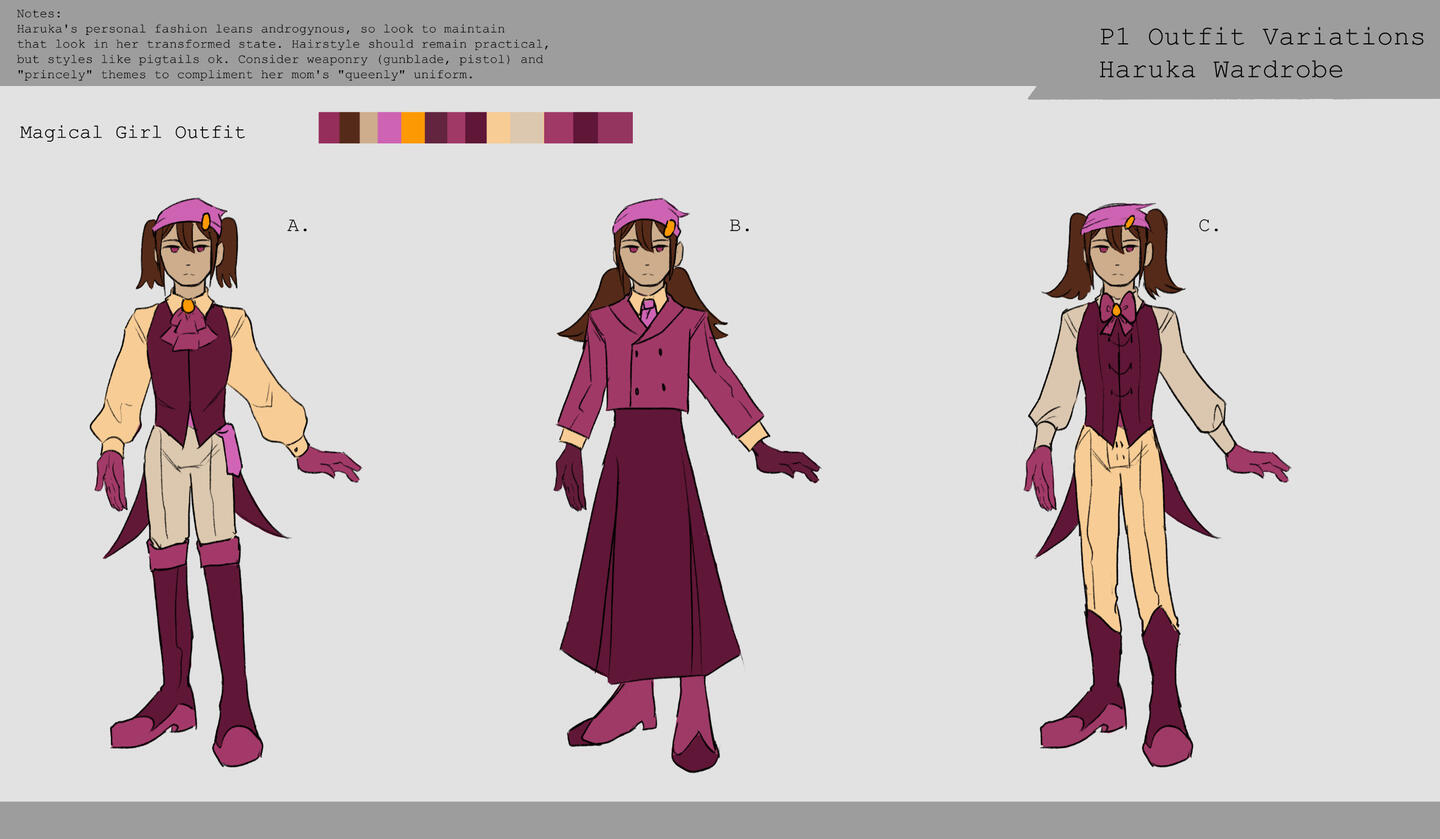Viewport: 1440px width, 839px height.
Task: Click the 'P1 Outfit Variations' title
Action: pos(1262,37)
